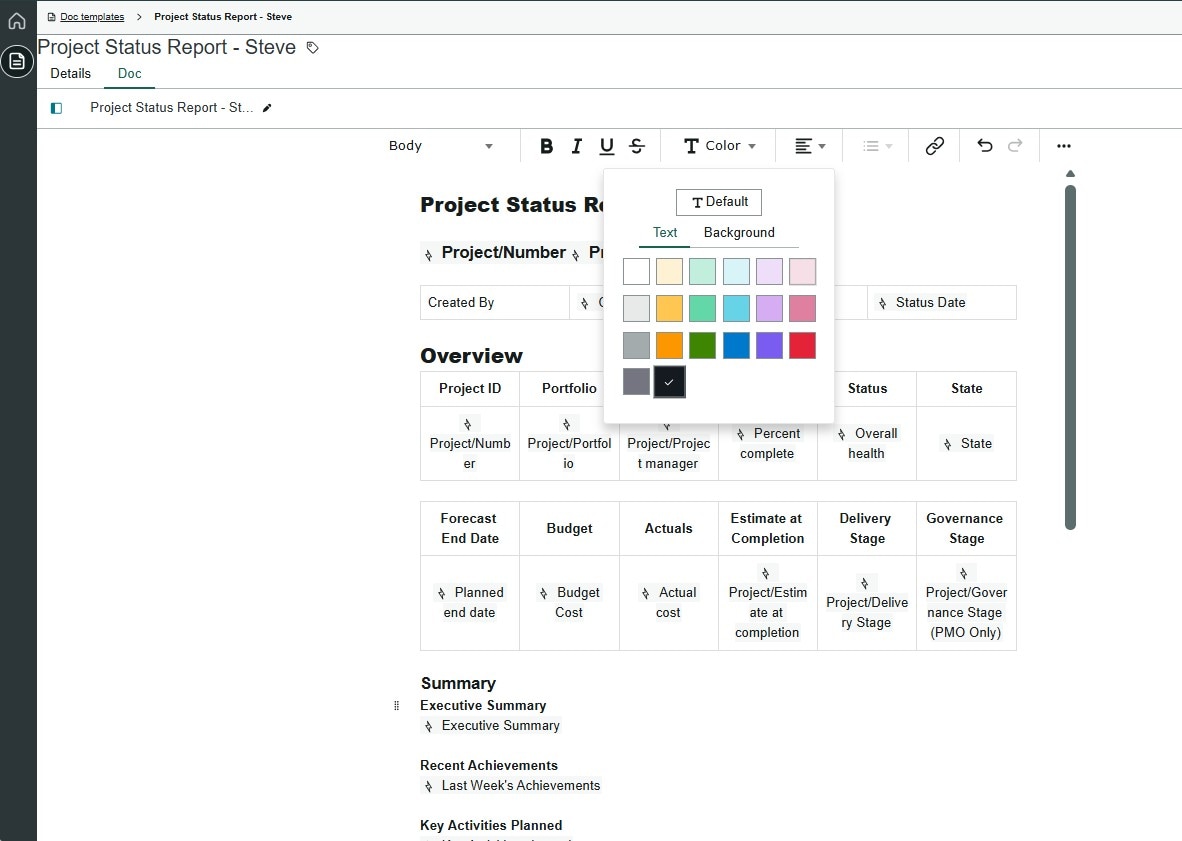This screenshot has width=1182, height=841.
Task: Collapse the text Color dropdown
Action: pyautogui.click(x=720, y=146)
